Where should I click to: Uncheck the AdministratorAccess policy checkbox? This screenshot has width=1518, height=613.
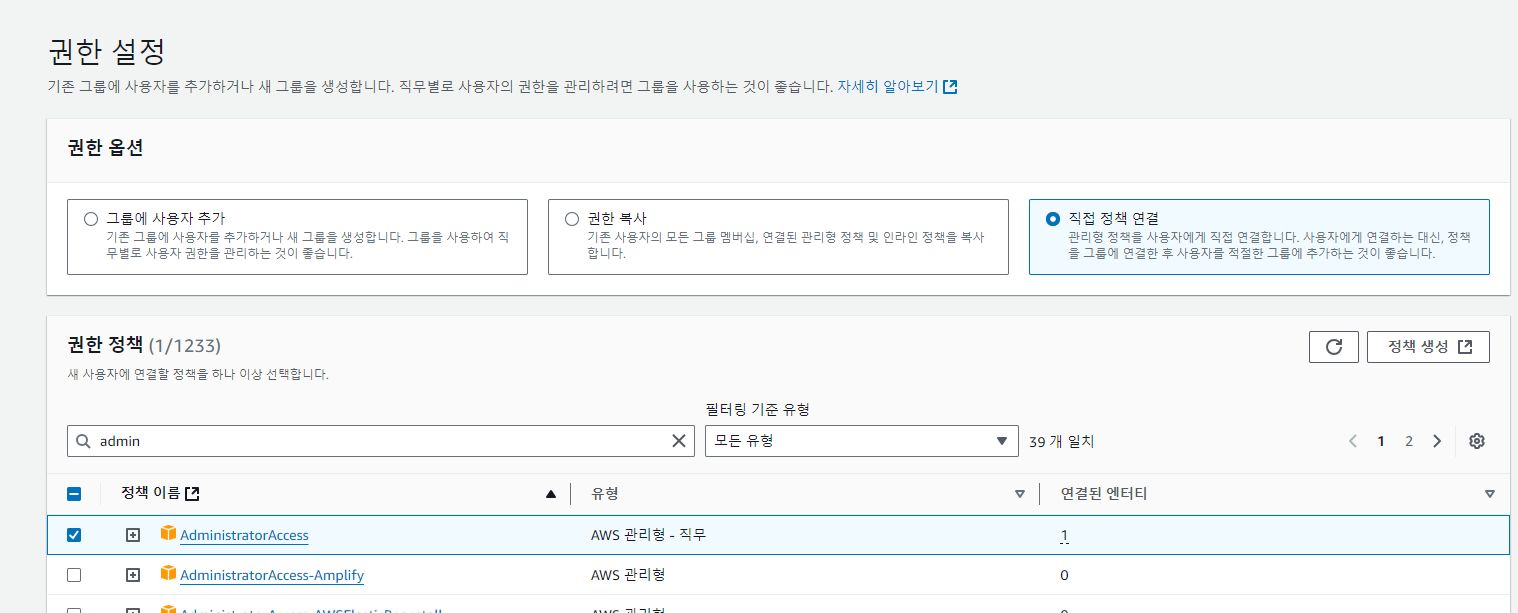click(74, 535)
